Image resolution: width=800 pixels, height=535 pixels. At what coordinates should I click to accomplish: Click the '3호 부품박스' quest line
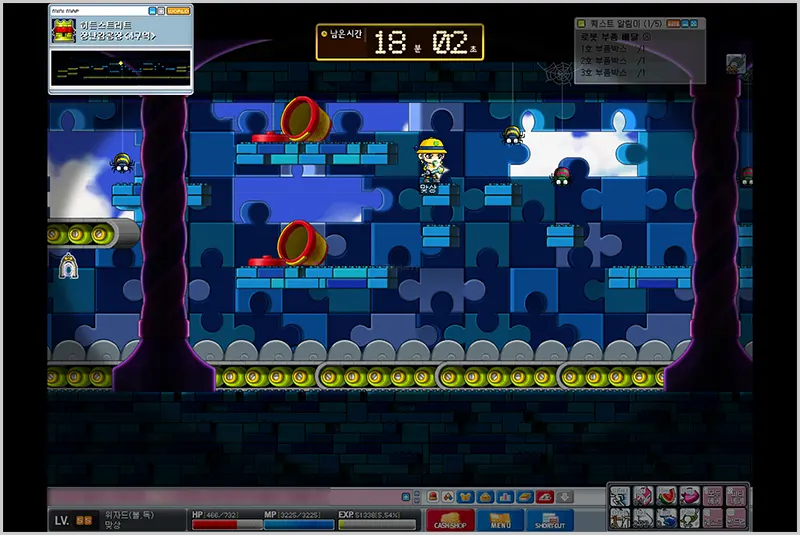[612, 73]
